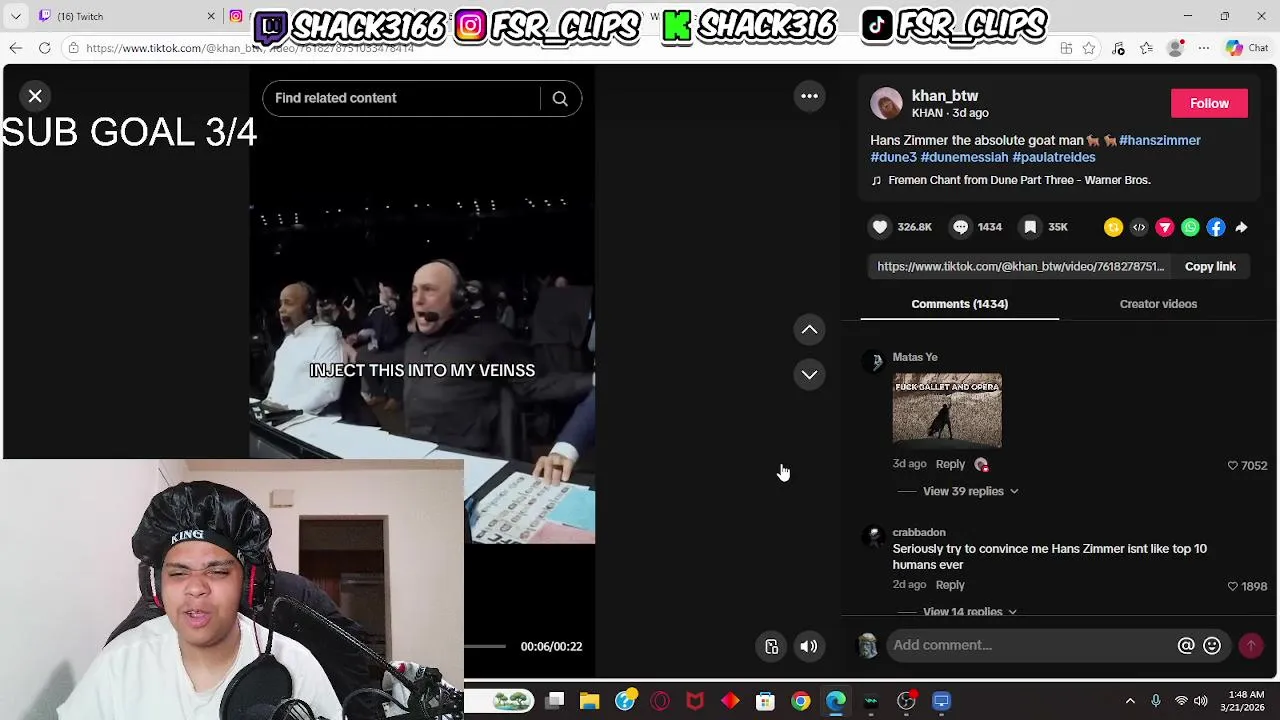Open the volume control in tray
1280x720 pixels.
[1201, 701]
